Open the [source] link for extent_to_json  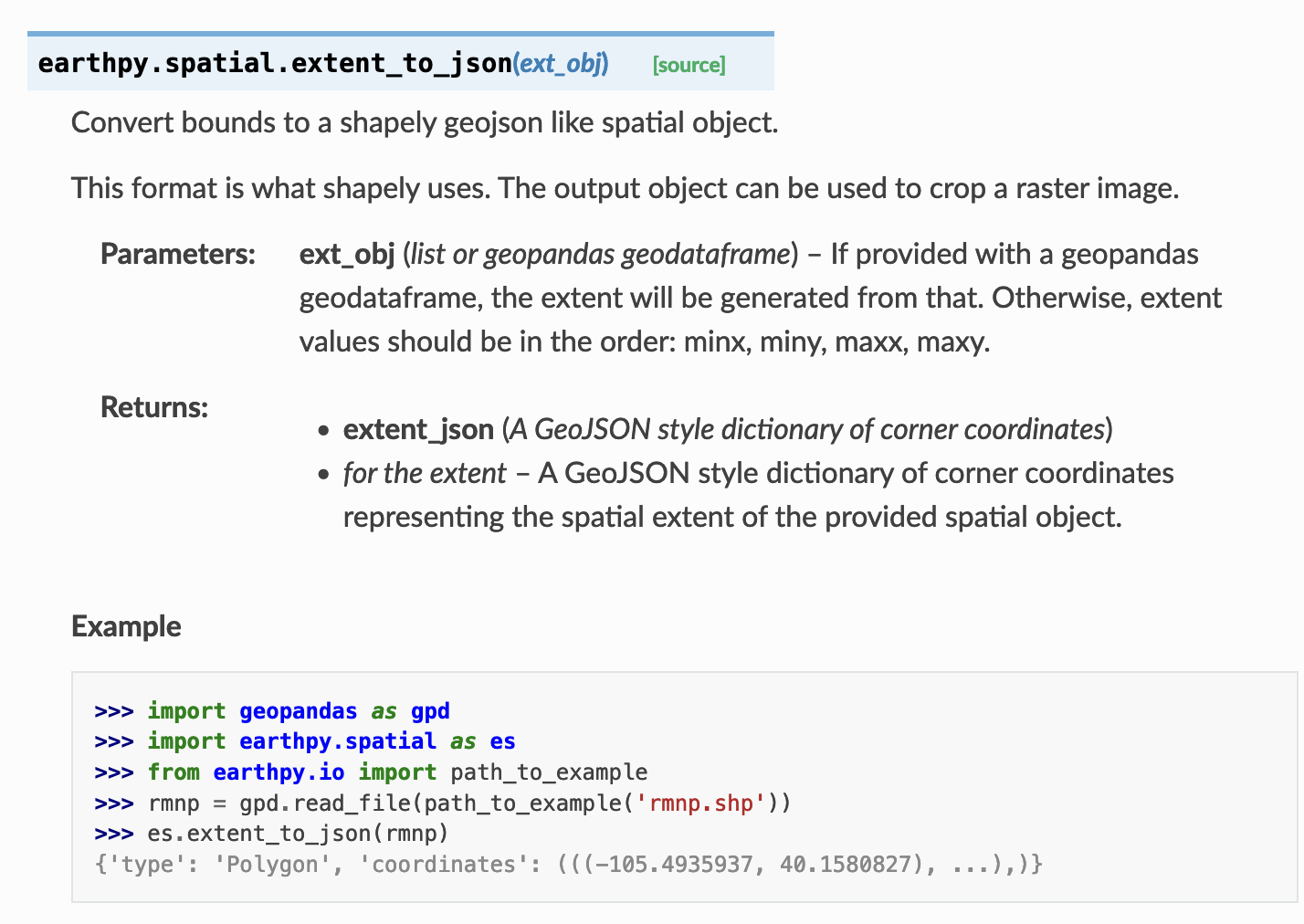coord(689,65)
